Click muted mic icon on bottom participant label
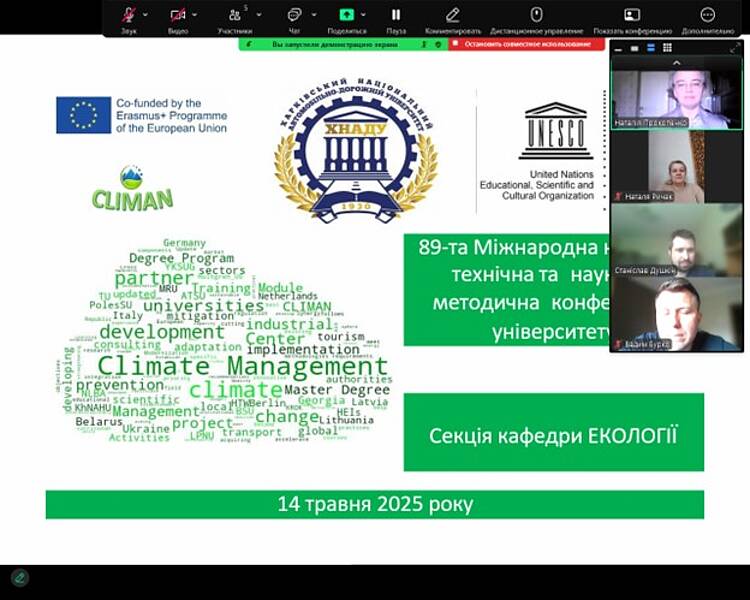 (618, 344)
